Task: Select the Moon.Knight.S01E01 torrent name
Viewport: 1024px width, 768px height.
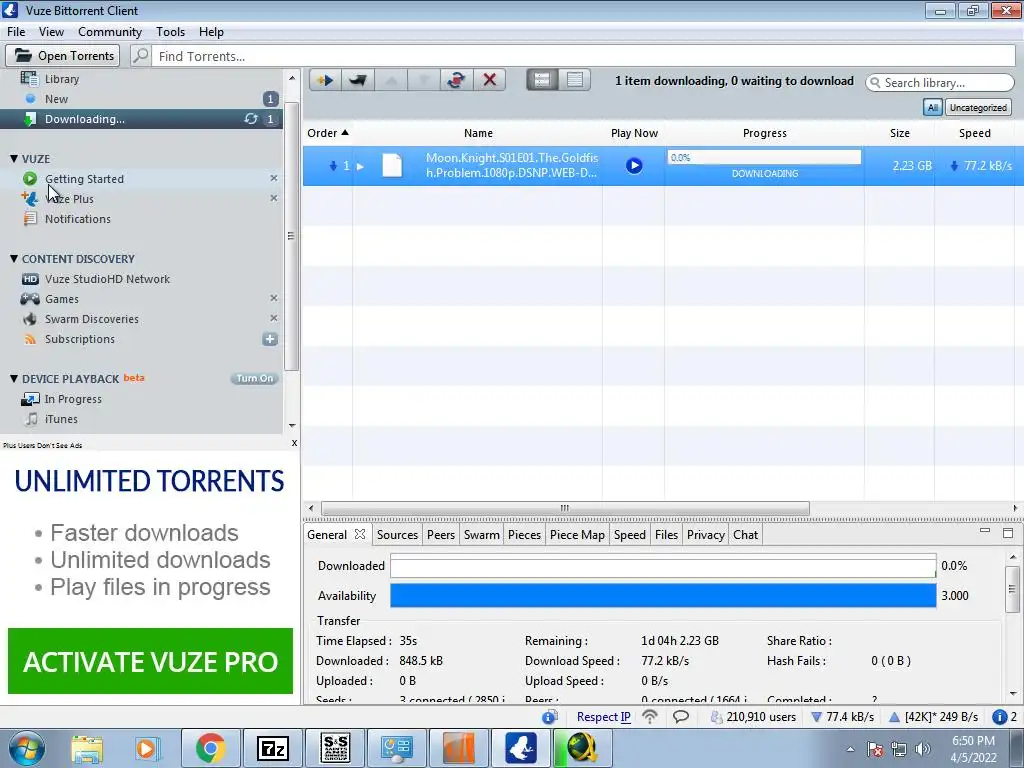Action: [x=511, y=166]
